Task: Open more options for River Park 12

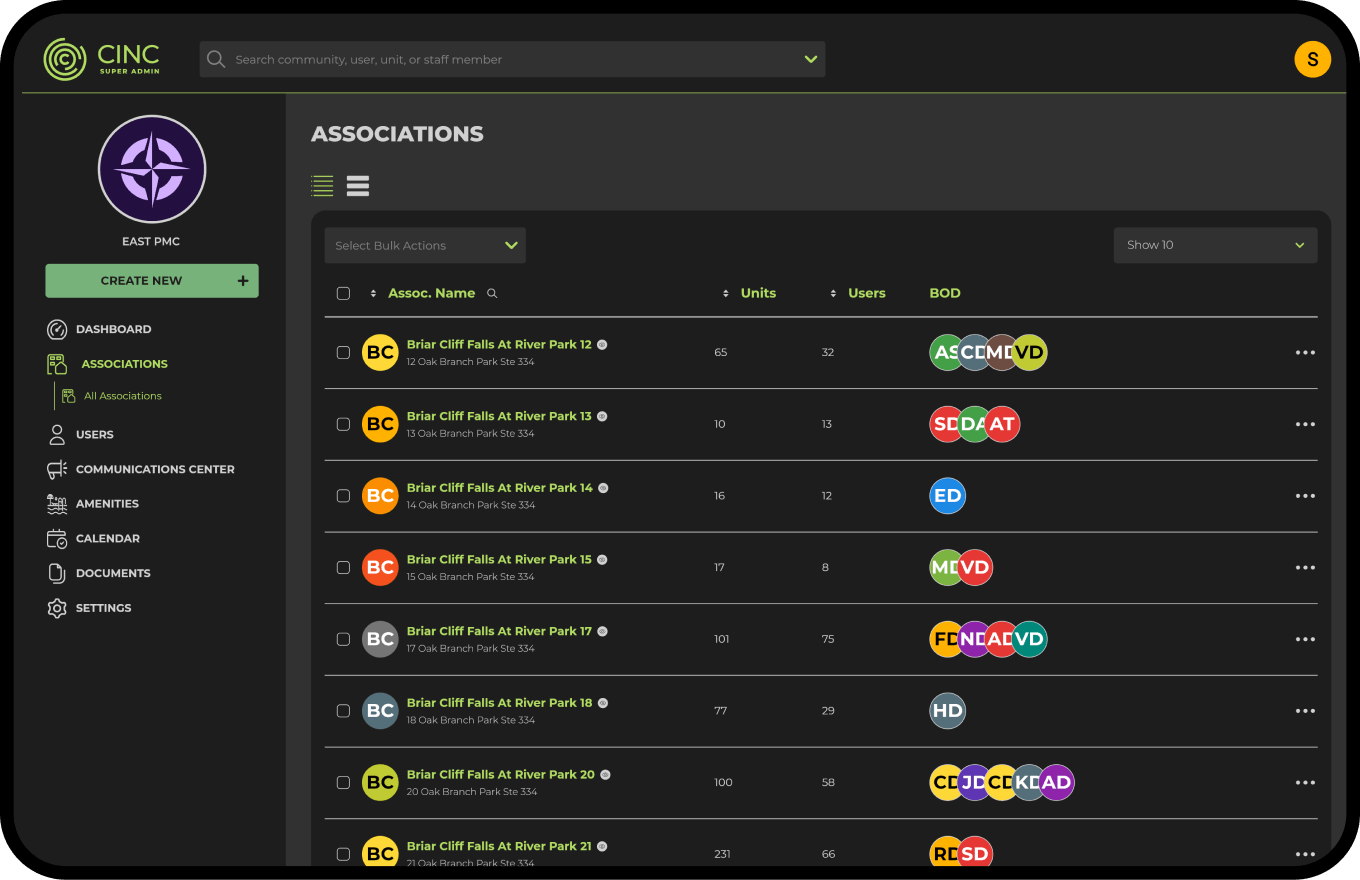Action: (1305, 352)
